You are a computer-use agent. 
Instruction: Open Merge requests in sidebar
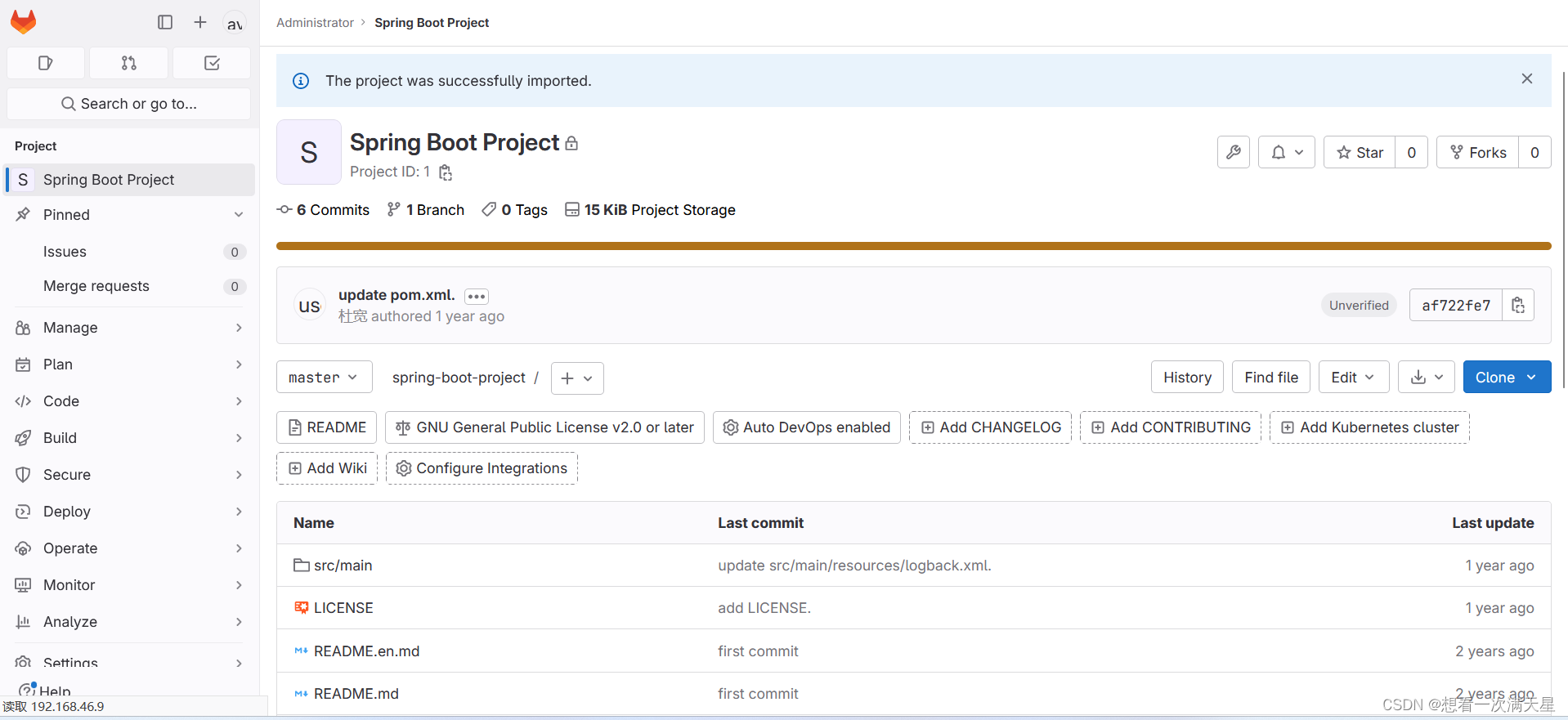point(131,286)
